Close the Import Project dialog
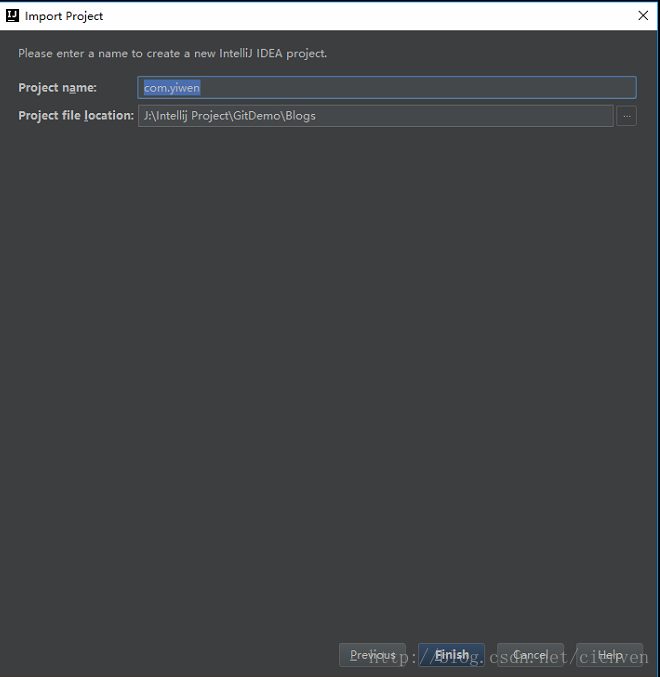The width and height of the screenshot is (660, 677). pyautogui.click(x=643, y=16)
